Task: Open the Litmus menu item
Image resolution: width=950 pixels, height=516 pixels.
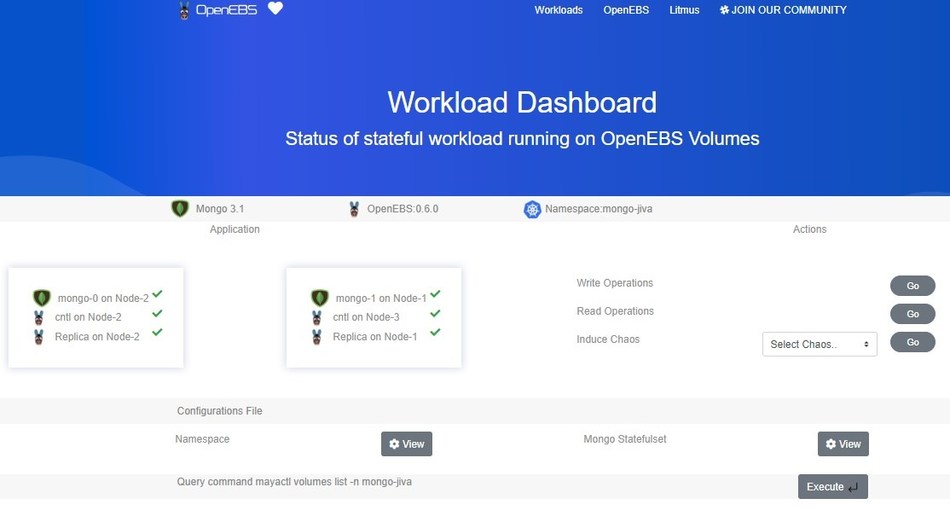Action: [x=684, y=10]
